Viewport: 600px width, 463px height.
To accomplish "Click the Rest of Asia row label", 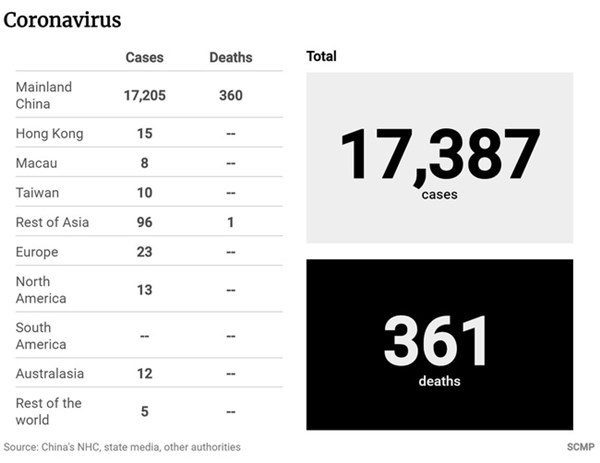I will tap(53, 222).
